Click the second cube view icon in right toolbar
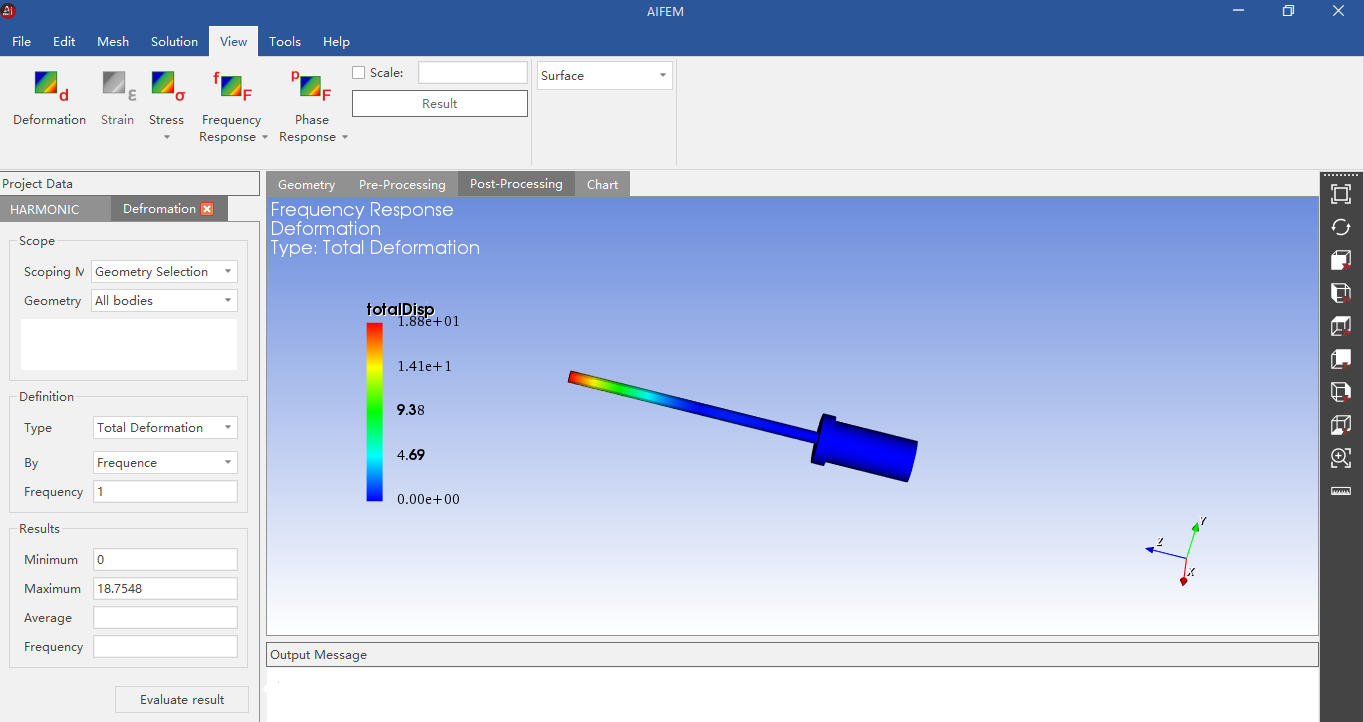This screenshot has width=1364, height=722. pyautogui.click(x=1341, y=293)
